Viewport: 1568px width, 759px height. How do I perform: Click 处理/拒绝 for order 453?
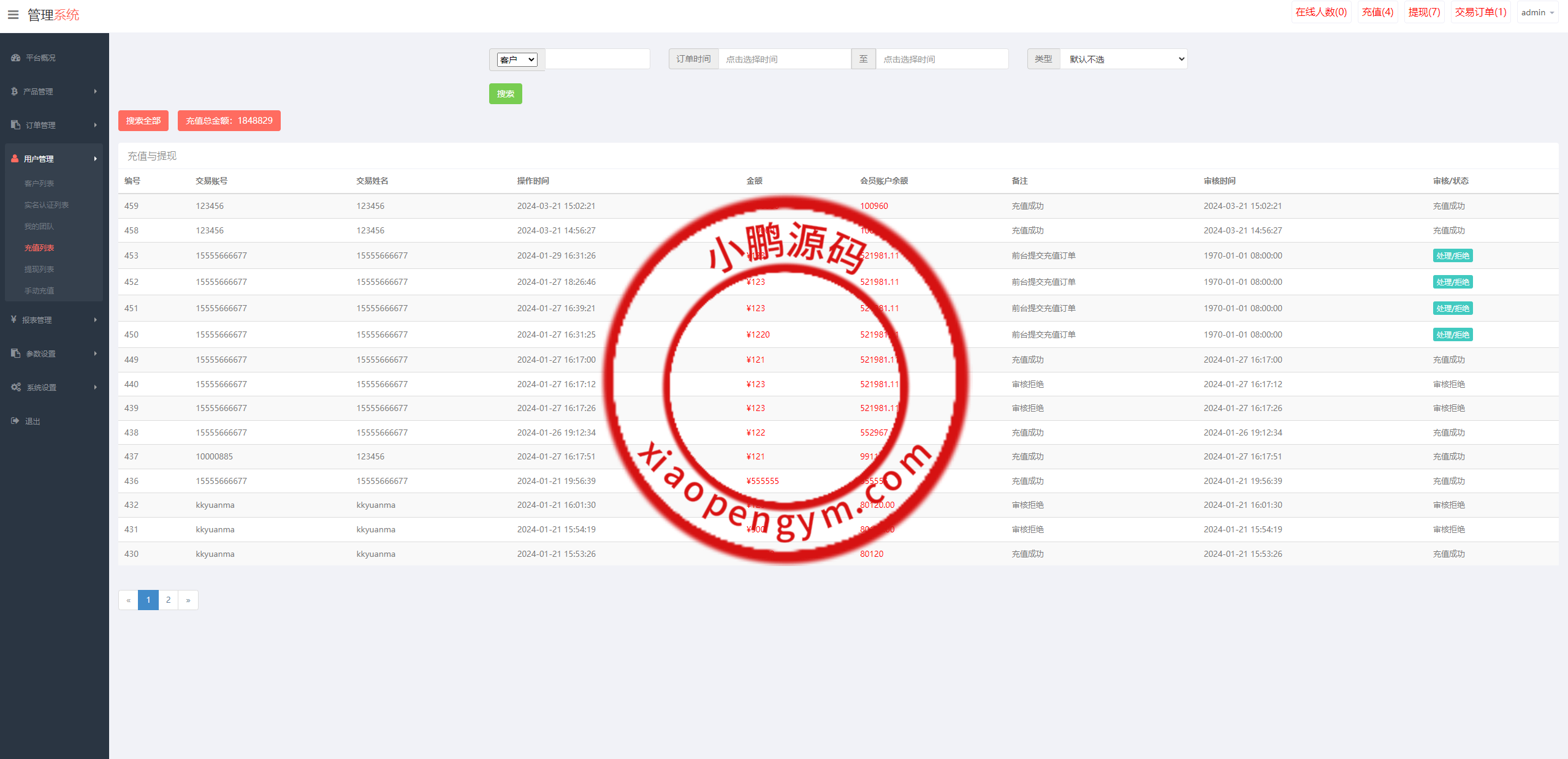pyautogui.click(x=1452, y=256)
